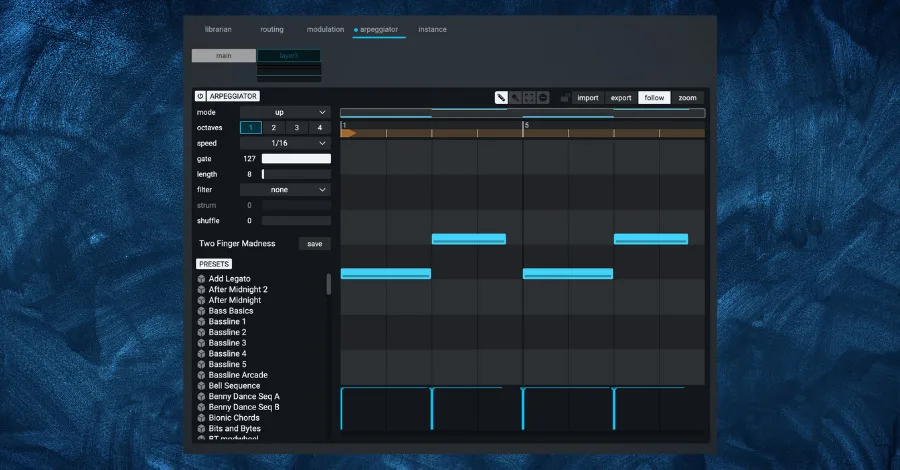Load the Bassline 2 preset
Viewport: 900px width, 470px height.
(227, 332)
